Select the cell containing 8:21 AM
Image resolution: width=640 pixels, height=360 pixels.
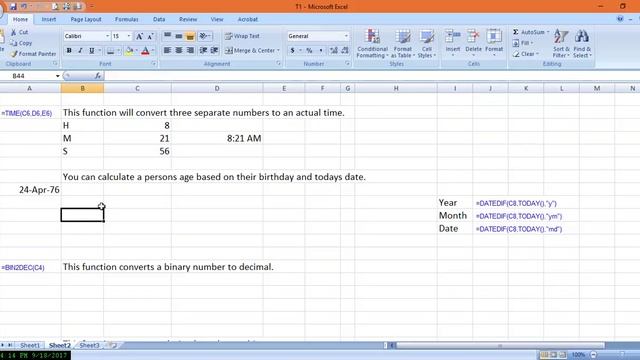coord(217,138)
